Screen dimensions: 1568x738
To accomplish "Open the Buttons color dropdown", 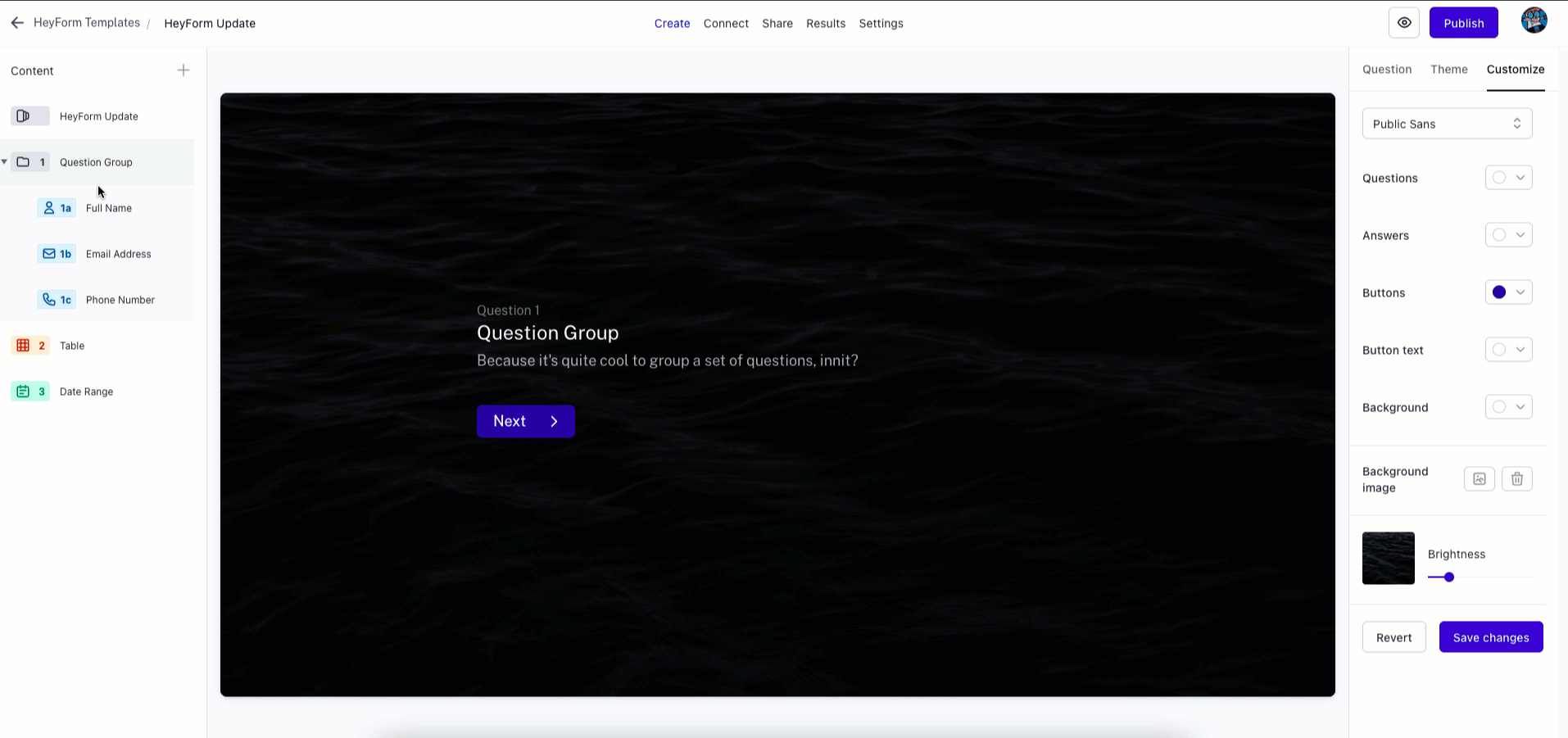I will pyautogui.click(x=1509, y=292).
